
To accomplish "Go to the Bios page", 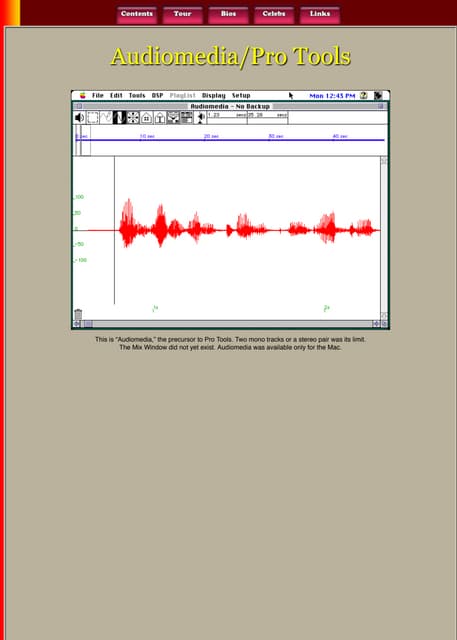I will pyautogui.click(x=228, y=15).
